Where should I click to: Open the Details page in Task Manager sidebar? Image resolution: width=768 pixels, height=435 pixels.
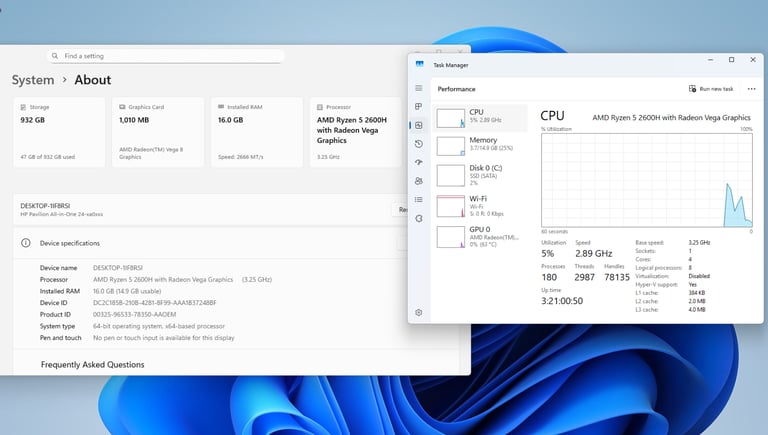[x=419, y=199]
